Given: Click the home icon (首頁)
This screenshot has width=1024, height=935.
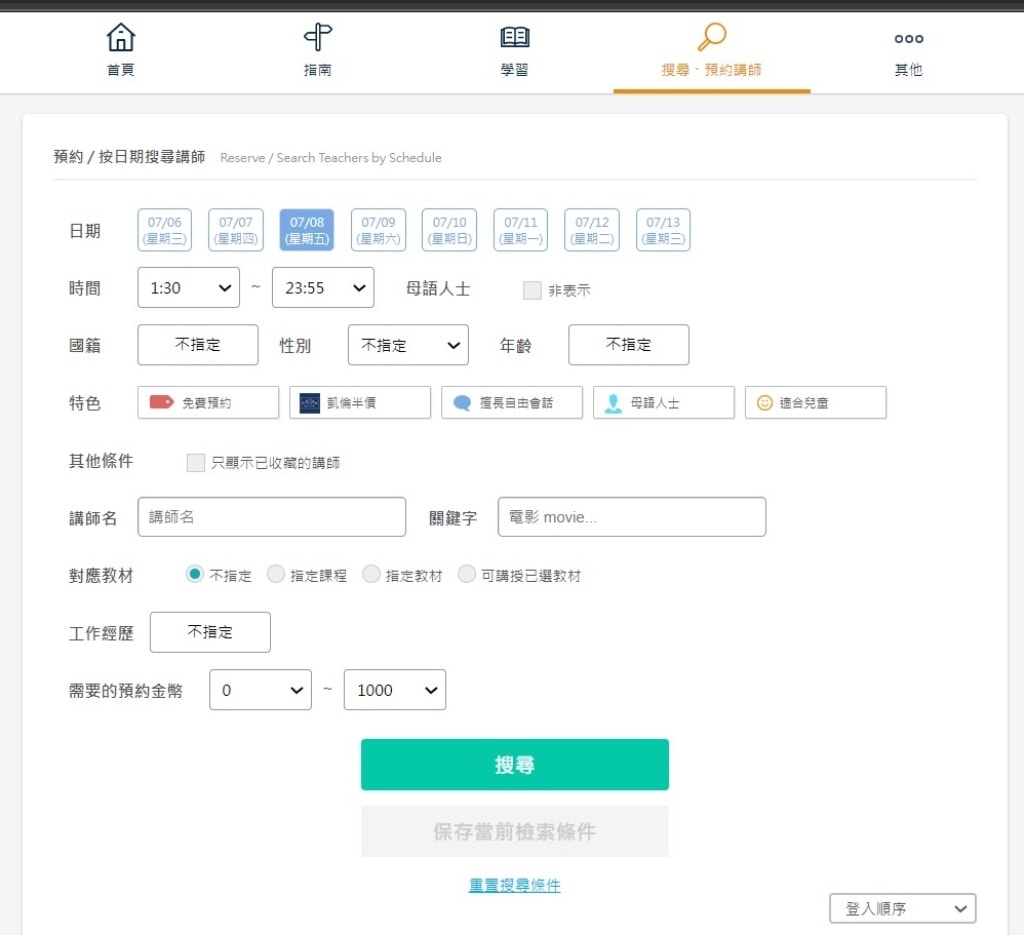Looking at the screenshot, I should click(121, 39).
